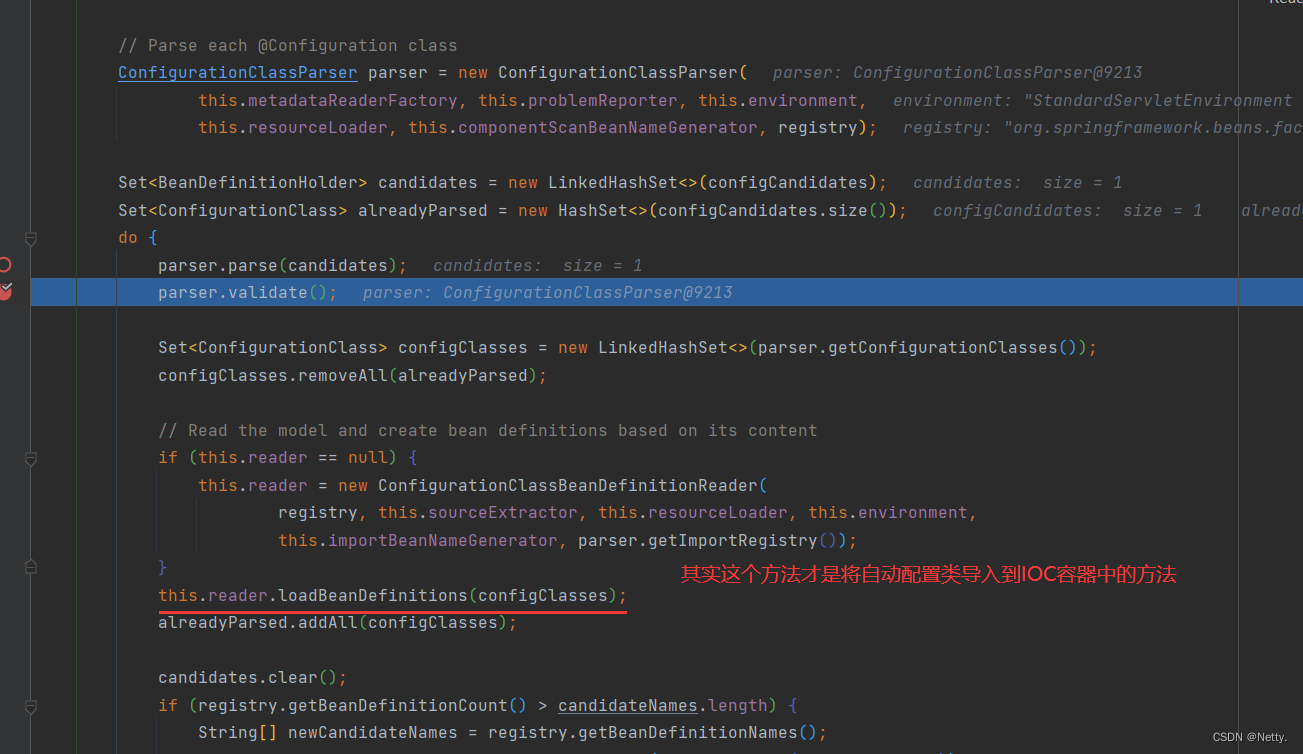The height and width of the screenshot is (754, 1303).
Task: Click the hint "parser: ConfigurationClassParser@9213" on the highlighted line
Action: pos(547,292)
